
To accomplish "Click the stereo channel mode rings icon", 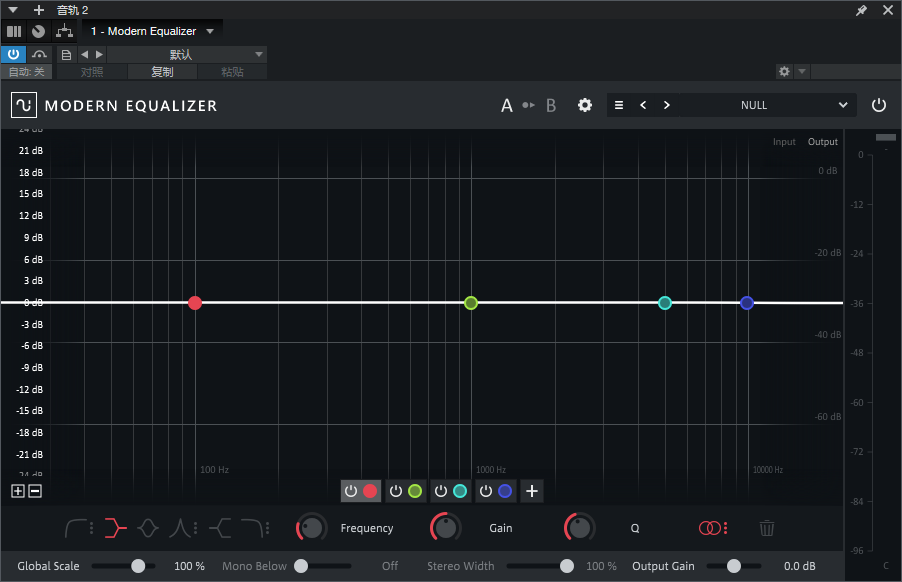I will pyautogui.click(x=709, y=528).
